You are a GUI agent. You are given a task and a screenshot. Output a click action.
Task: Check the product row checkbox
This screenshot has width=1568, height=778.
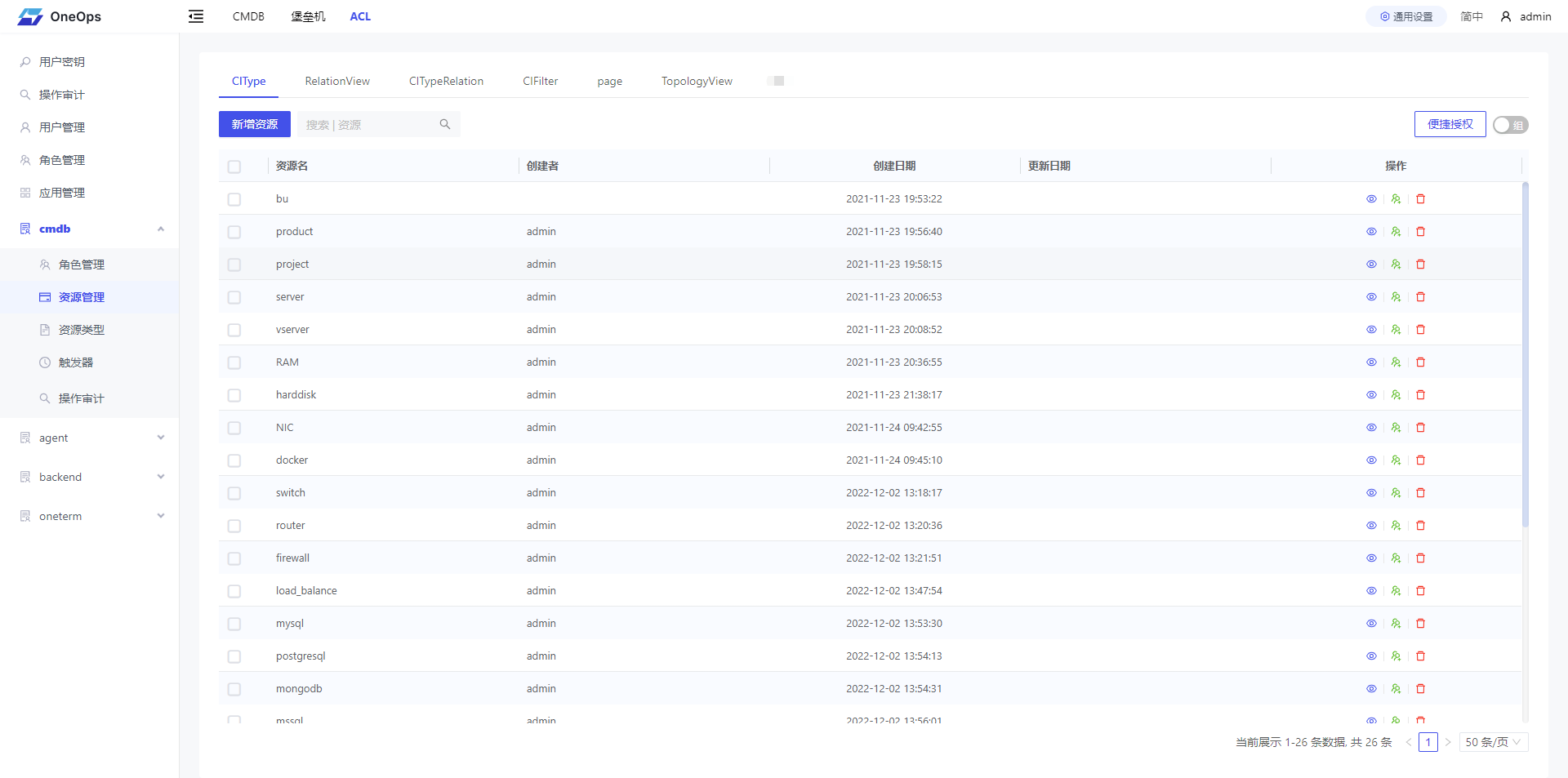234,232
